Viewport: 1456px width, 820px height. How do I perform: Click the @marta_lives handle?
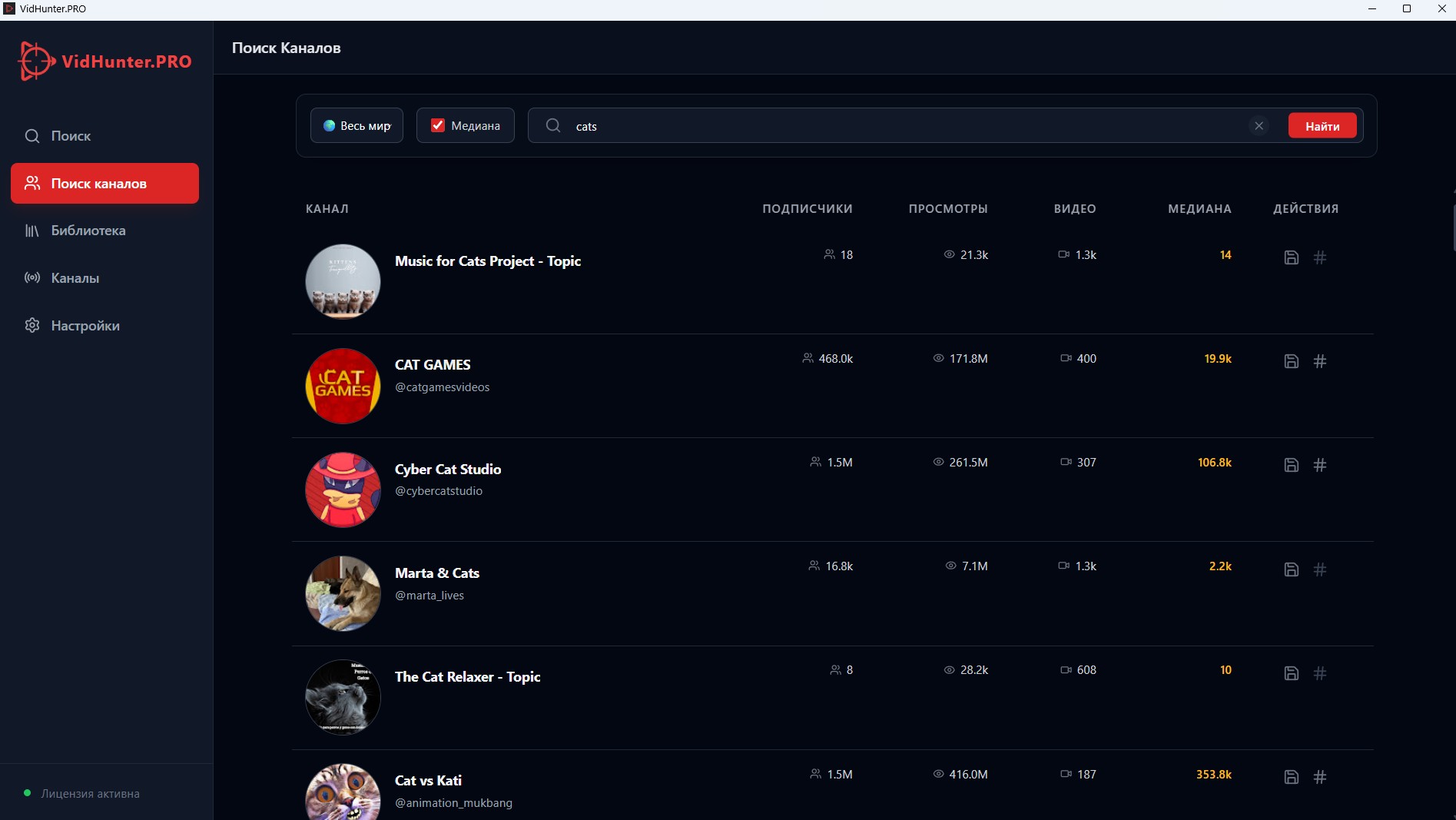click(x=430, y=596)
